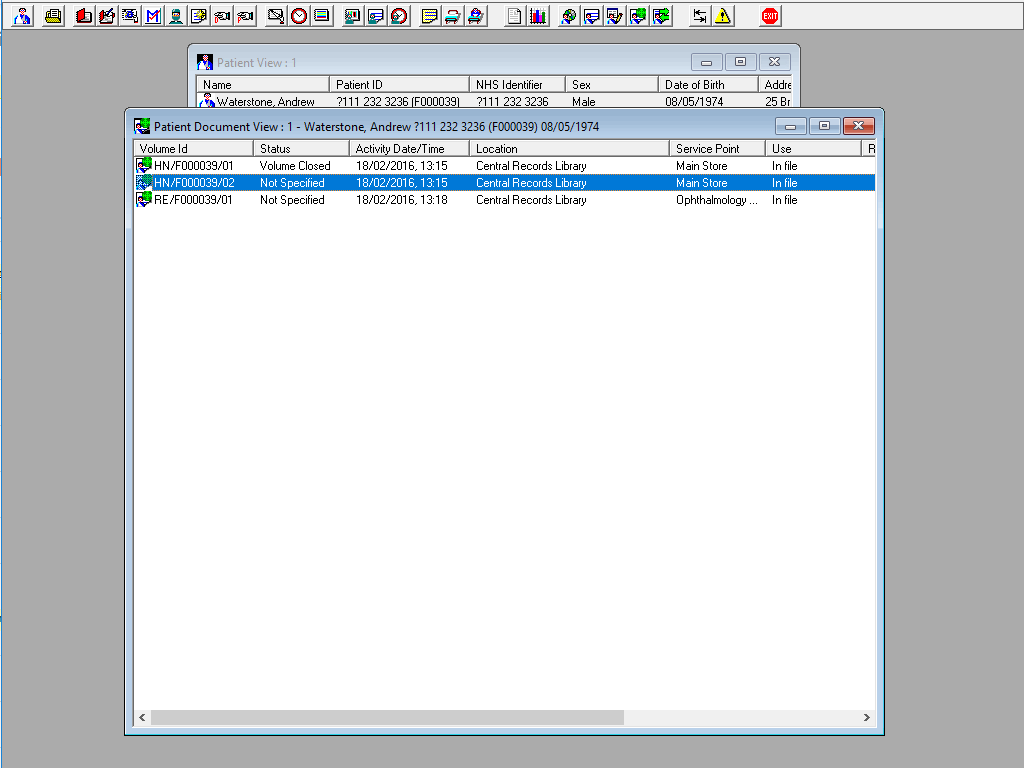This screenshot has height=768, width=1024.
Task: Click Patient ID header in Patient View
Action: [399, 84]
